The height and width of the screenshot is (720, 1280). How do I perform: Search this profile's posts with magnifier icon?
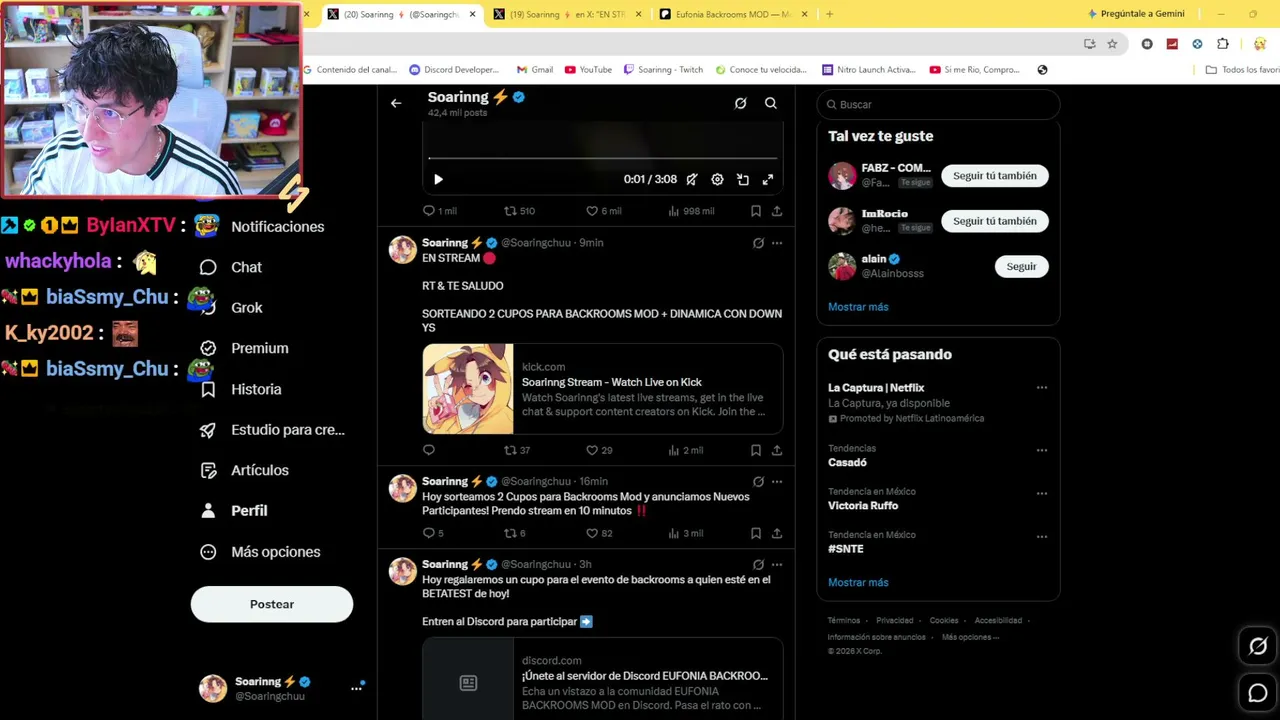pos(771,103)
